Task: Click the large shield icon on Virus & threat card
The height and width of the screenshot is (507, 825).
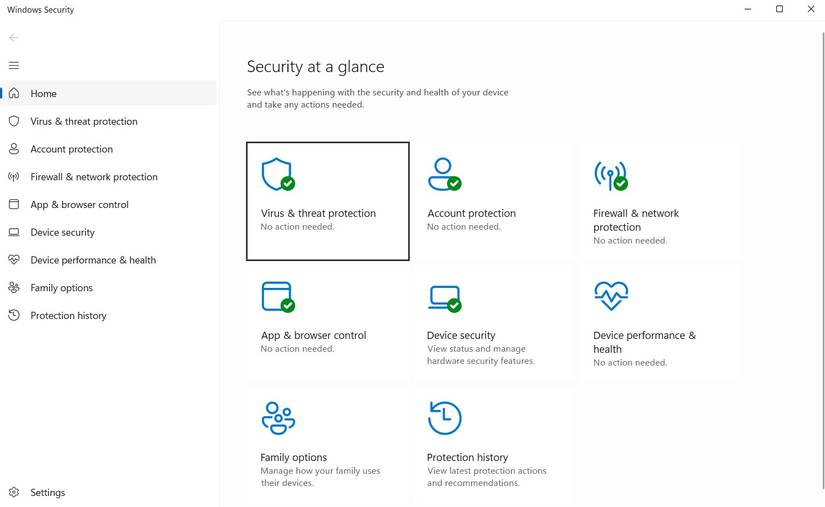Action: point(278,175)
